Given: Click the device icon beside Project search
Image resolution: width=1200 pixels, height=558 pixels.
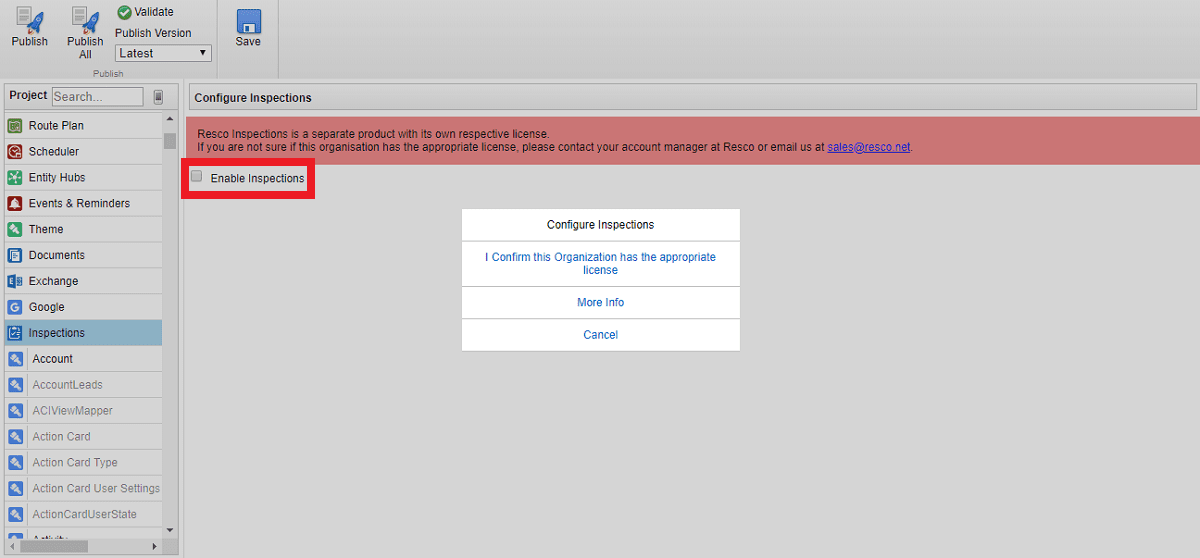Looking at the screenshot, I should click(158, 97).
